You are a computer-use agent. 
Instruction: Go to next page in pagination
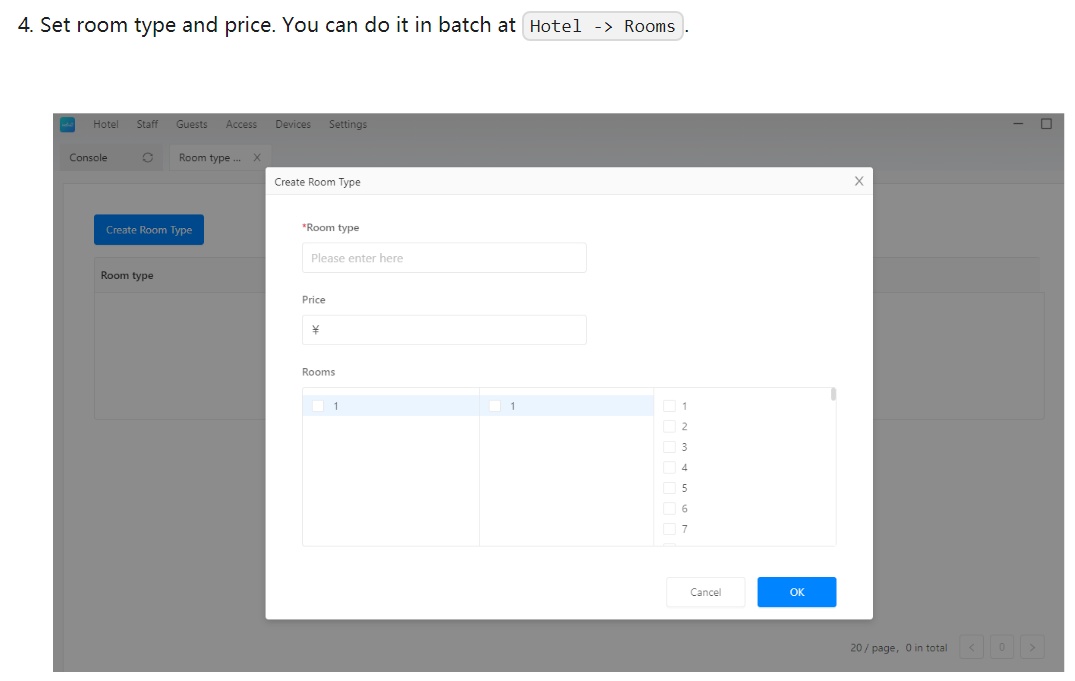[x=1033, y=648]
